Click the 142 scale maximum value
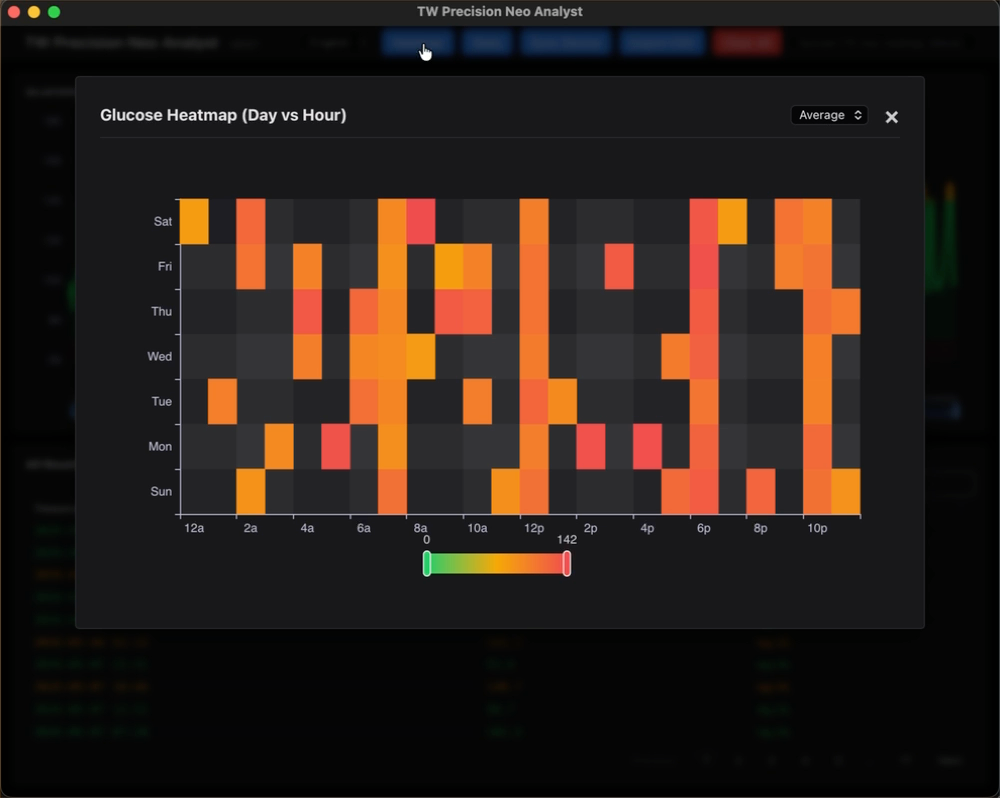Viewport: 1000px width, 798px height. pyautogui.click(x=566, y=540)
